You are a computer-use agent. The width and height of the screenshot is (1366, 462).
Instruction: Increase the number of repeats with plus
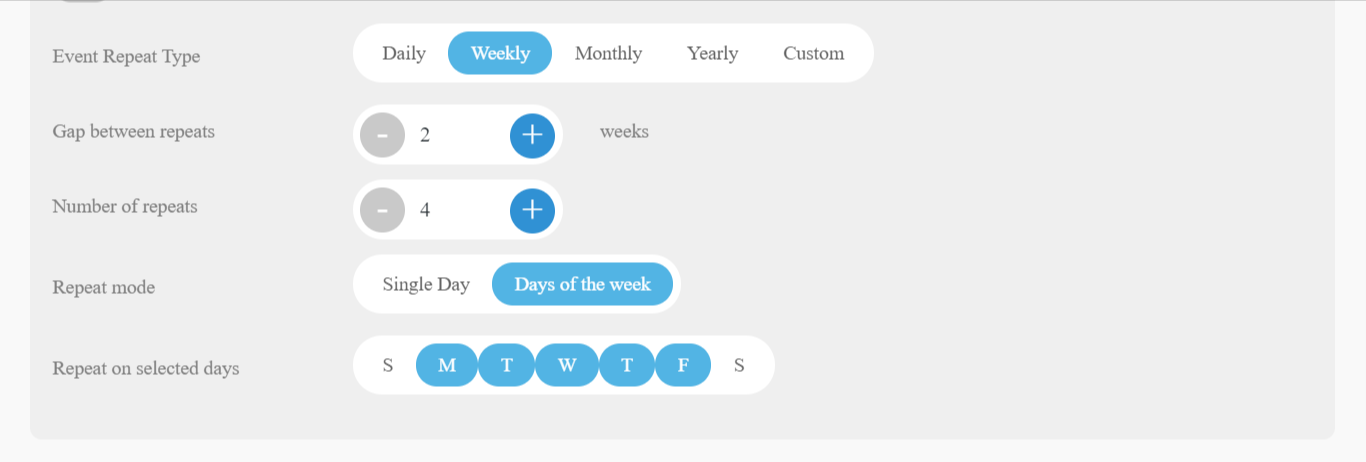pos(532,210)
